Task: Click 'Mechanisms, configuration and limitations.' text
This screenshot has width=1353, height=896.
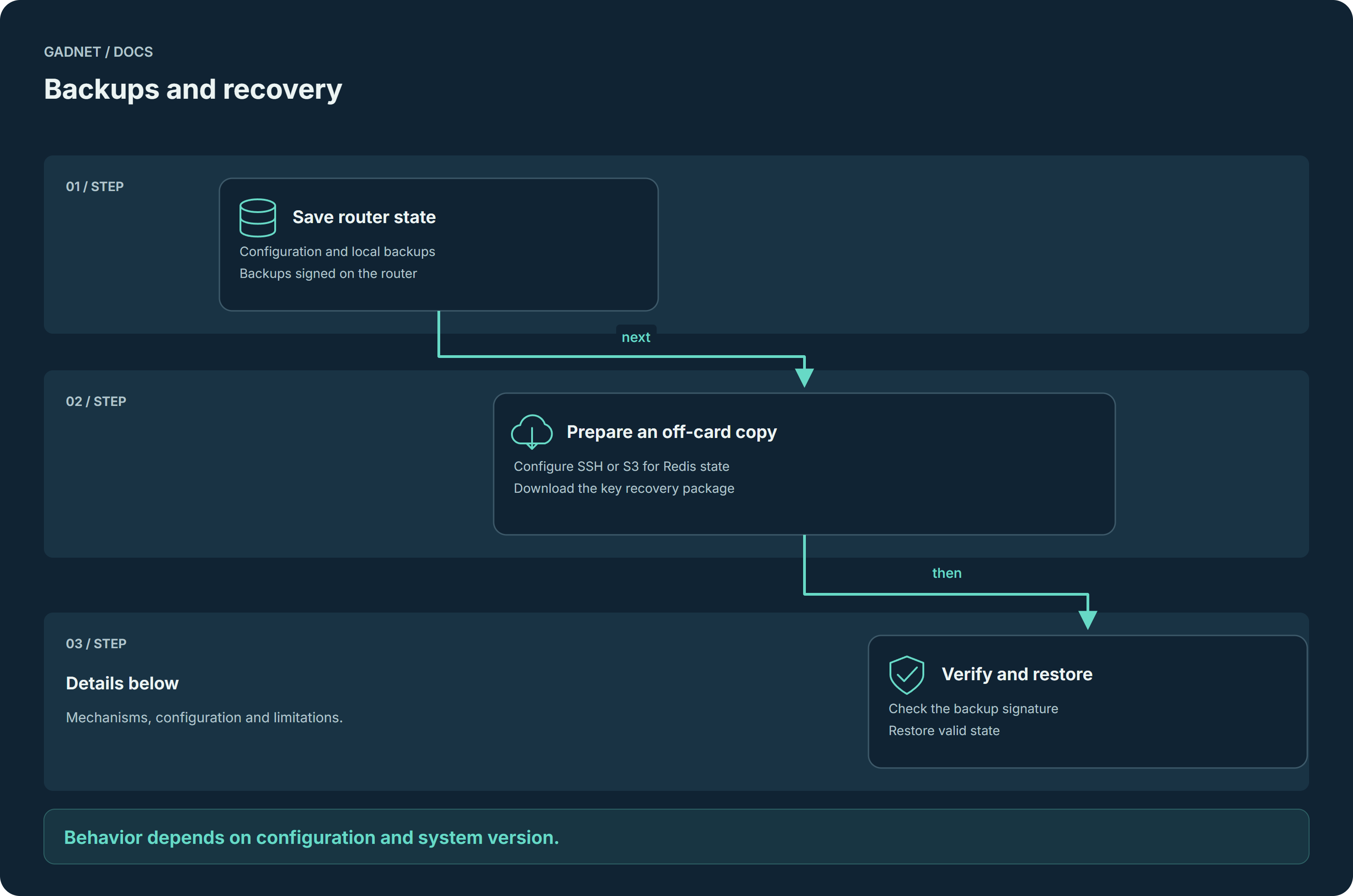Action: [x=204, y=718]
